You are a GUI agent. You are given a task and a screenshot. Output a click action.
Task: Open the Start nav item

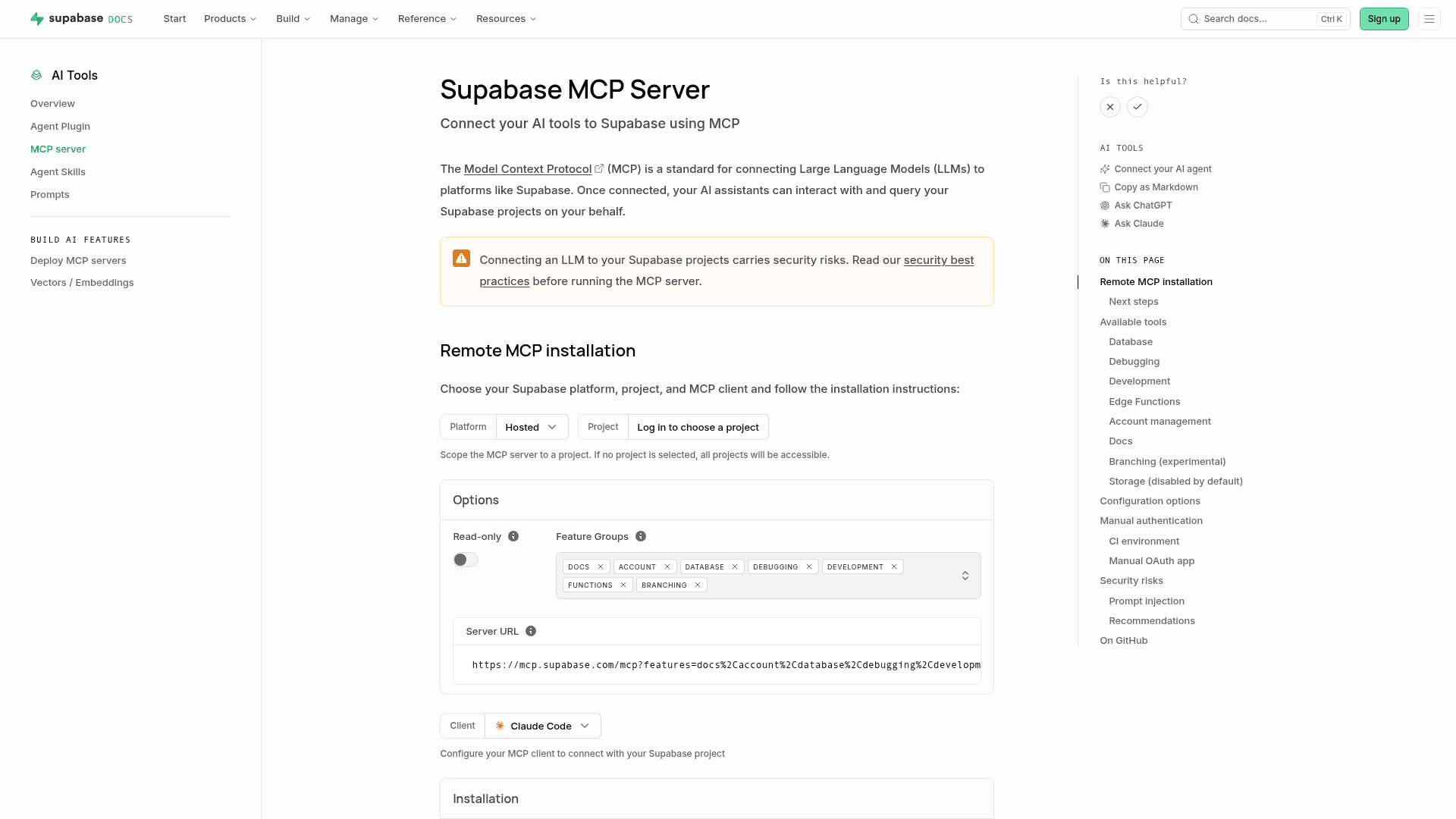coord(174,19)
